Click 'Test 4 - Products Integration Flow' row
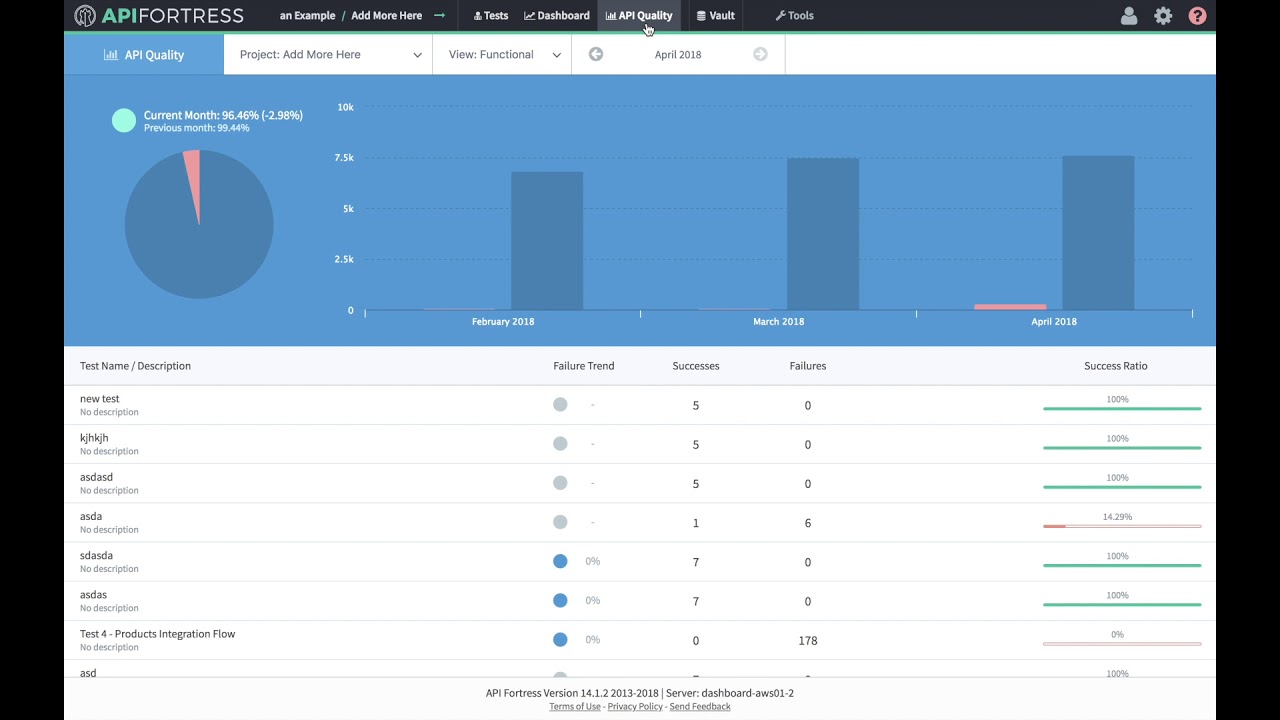Screen dimensions: 1280x720 click(x=640, y=640)
